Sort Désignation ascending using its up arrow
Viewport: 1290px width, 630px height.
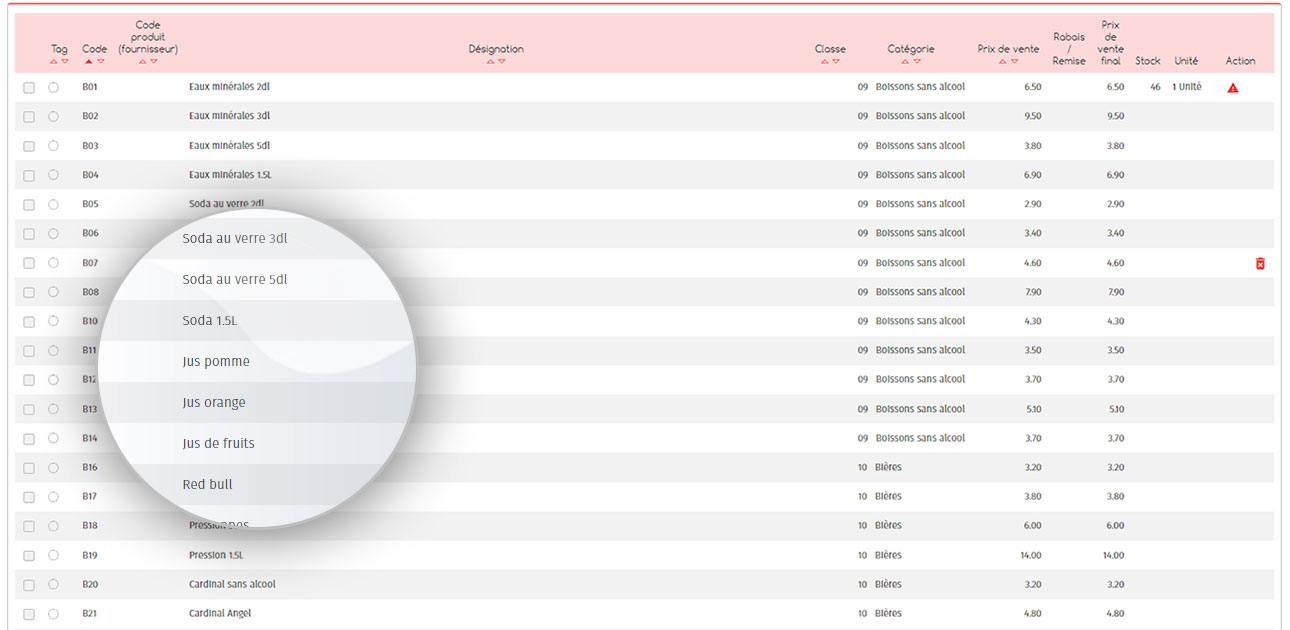point(490,62)
